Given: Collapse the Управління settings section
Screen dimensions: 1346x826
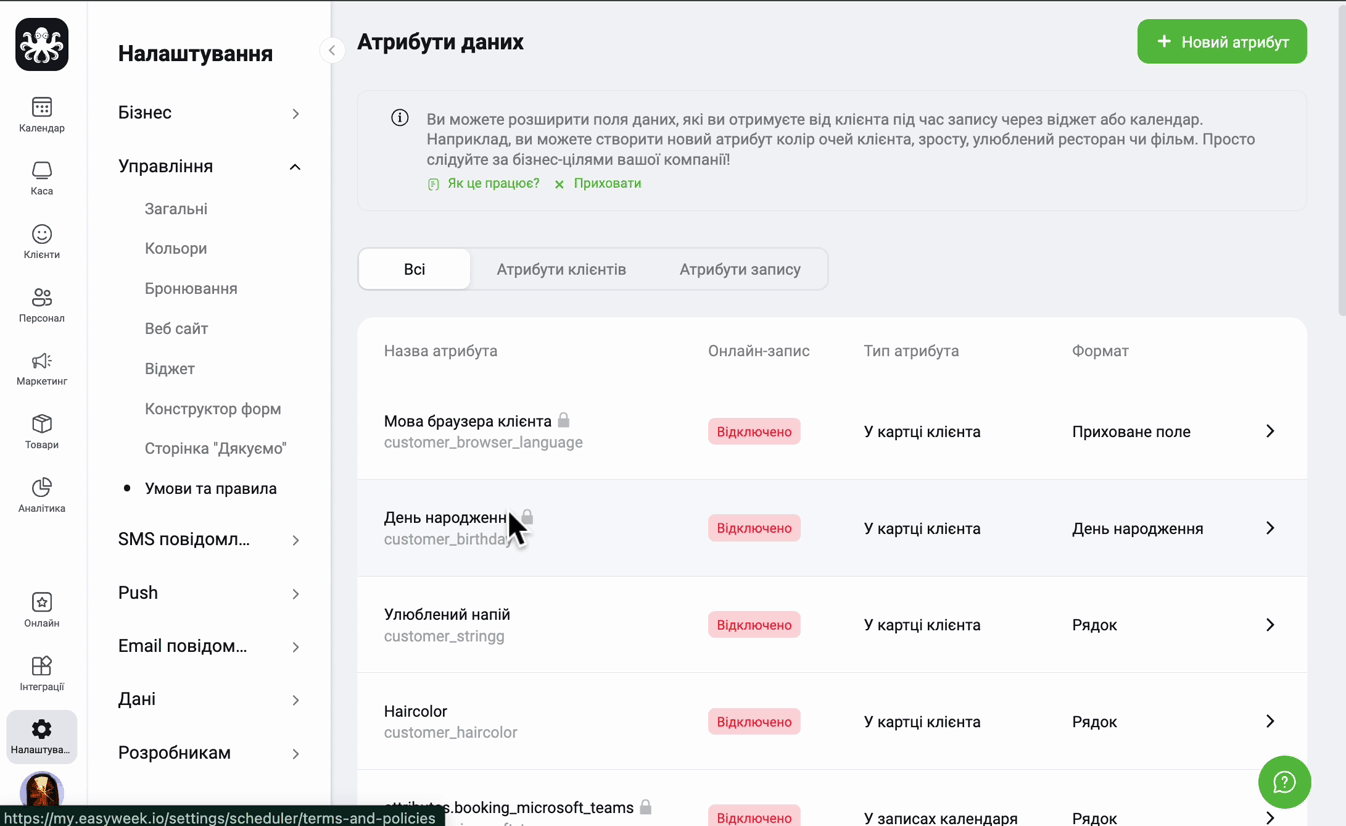Looking at the screenshot, I should pyautogui.click(x=209, y=166).
